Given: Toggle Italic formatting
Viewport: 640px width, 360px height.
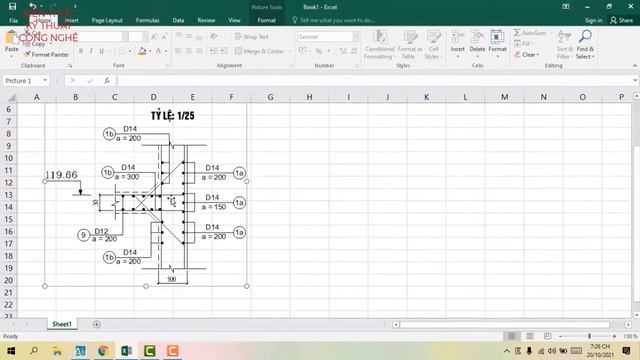Looking at the screenshot, I should tap(91, 51).
